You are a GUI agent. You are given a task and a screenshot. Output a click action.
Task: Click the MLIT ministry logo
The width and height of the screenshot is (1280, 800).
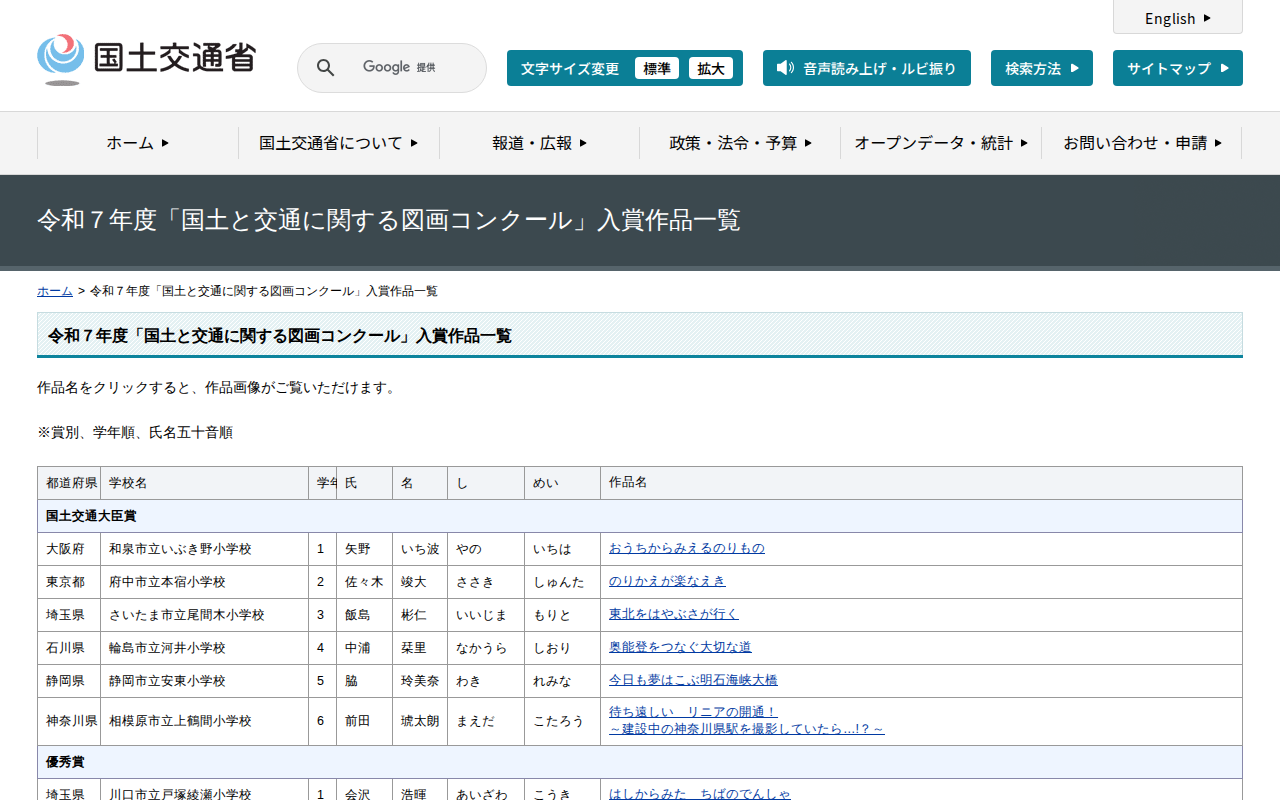tap(146, 60)
